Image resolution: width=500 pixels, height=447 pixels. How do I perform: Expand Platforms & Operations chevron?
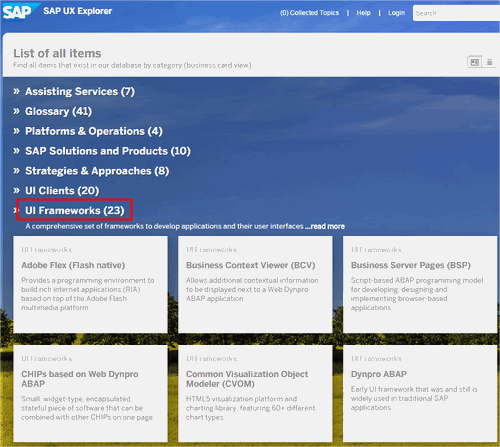(x=16, y=131)
